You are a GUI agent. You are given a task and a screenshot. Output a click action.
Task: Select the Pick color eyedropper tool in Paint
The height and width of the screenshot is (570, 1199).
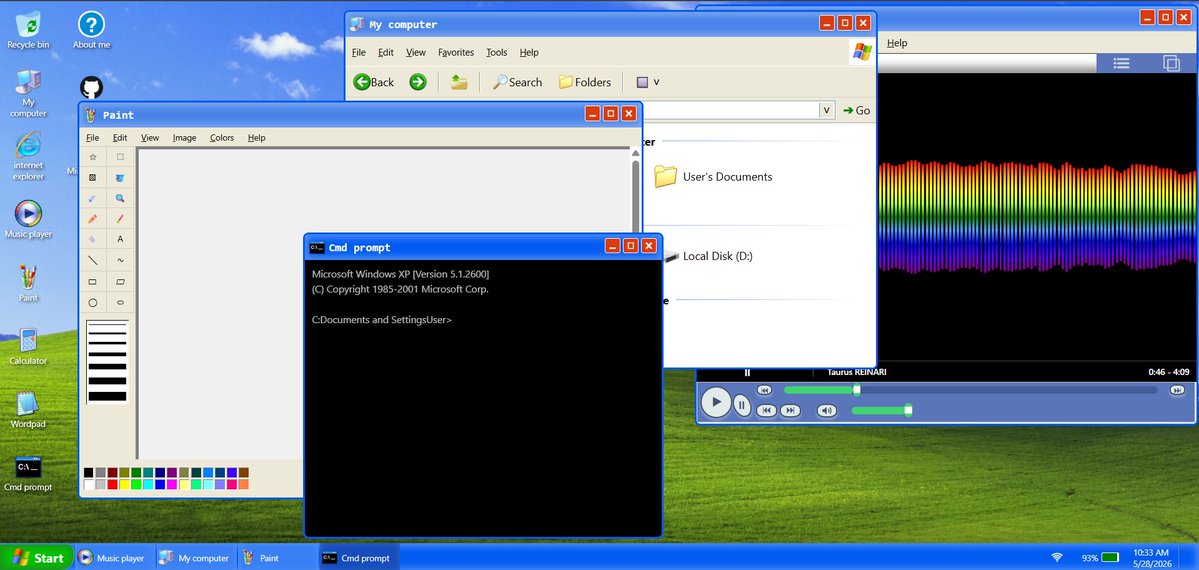[x=93, y=198]
